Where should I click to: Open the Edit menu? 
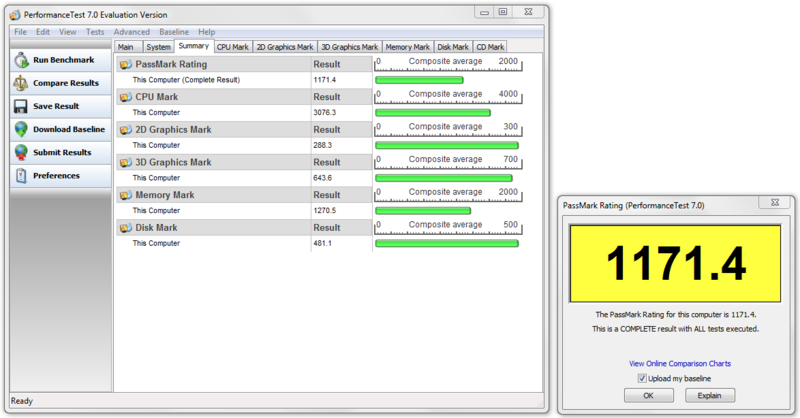pyautogui.click(x=43, y=32)
